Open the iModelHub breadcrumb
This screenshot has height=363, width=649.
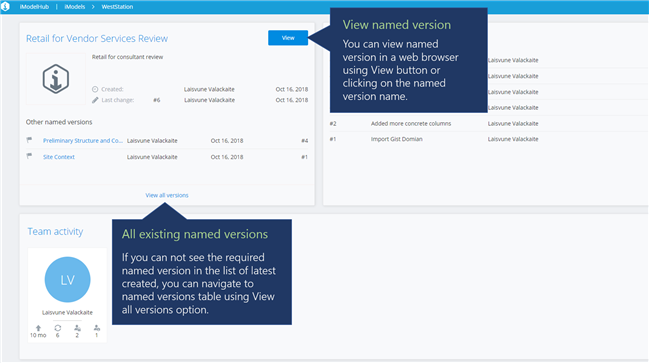[34, 7]
